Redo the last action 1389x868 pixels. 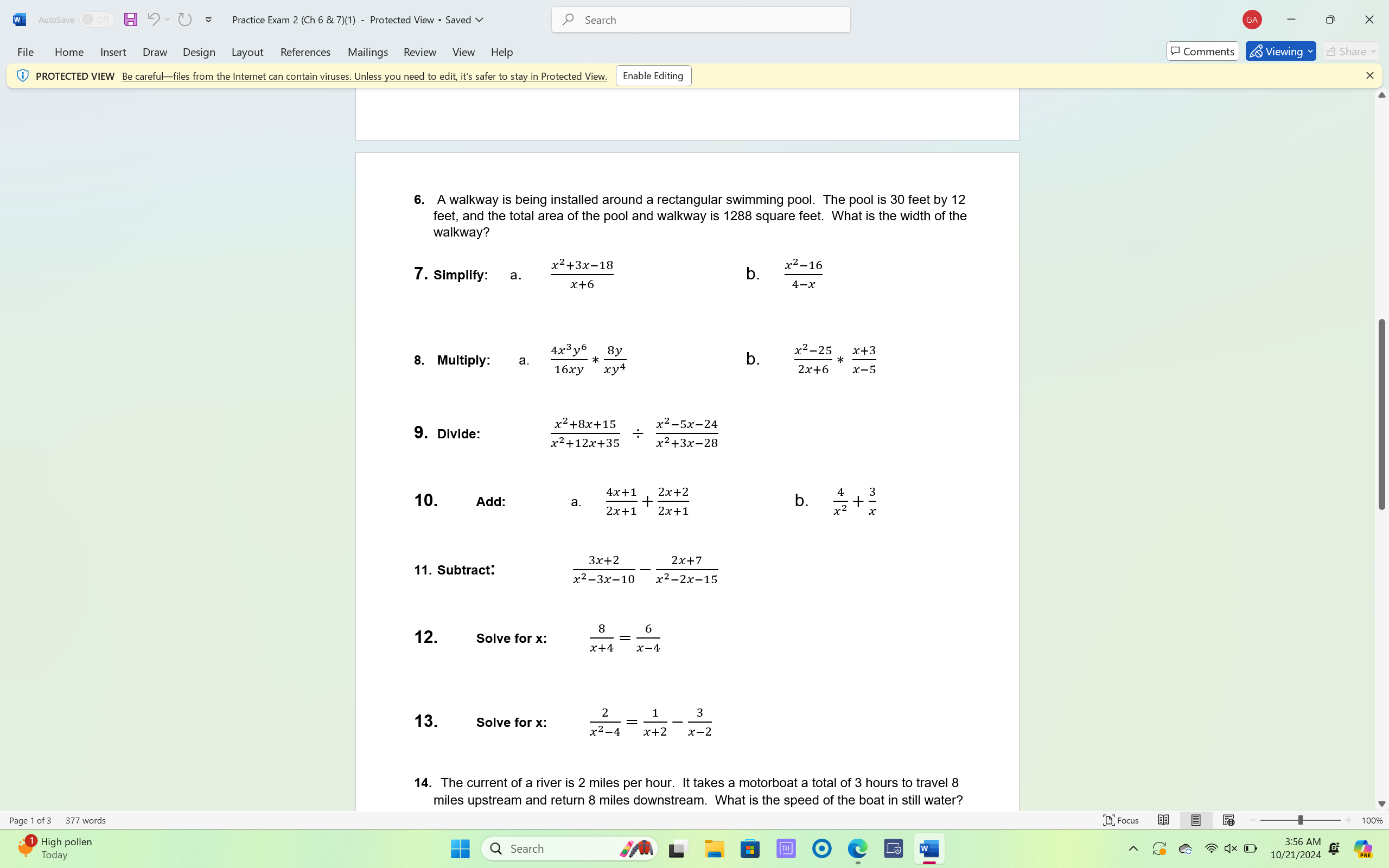pos(184,20)
